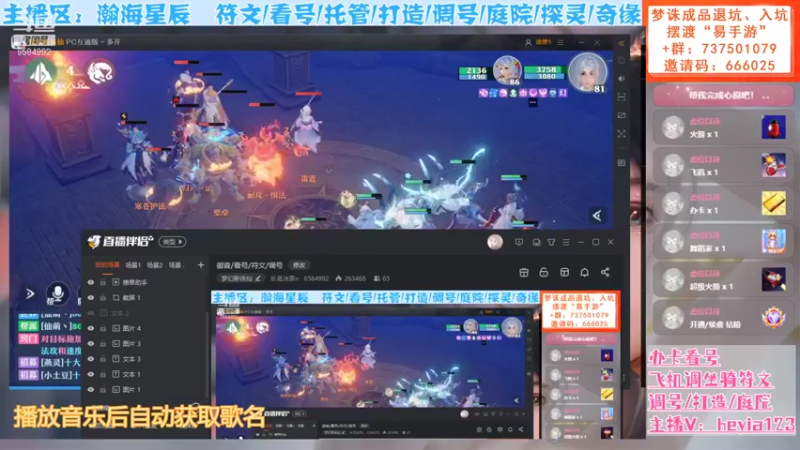Toggle the lock on 榜单助手 source
Viewport: 800px width, 450px height.
point(103,282)
